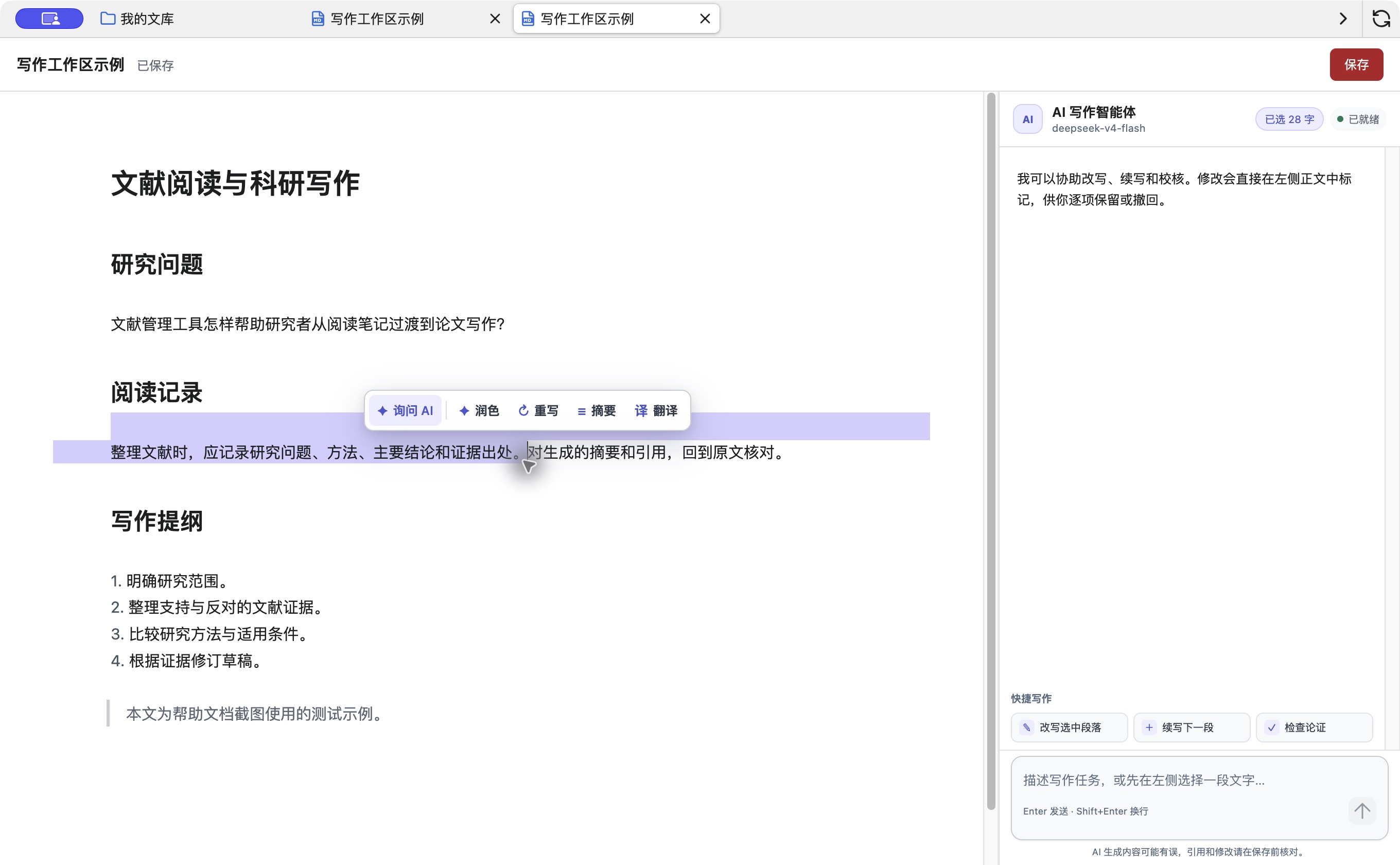Click the AI avatar icon in the panel
This screenshot has width=1400, height=865.
pyautogui.click(x=1028, y=119)
